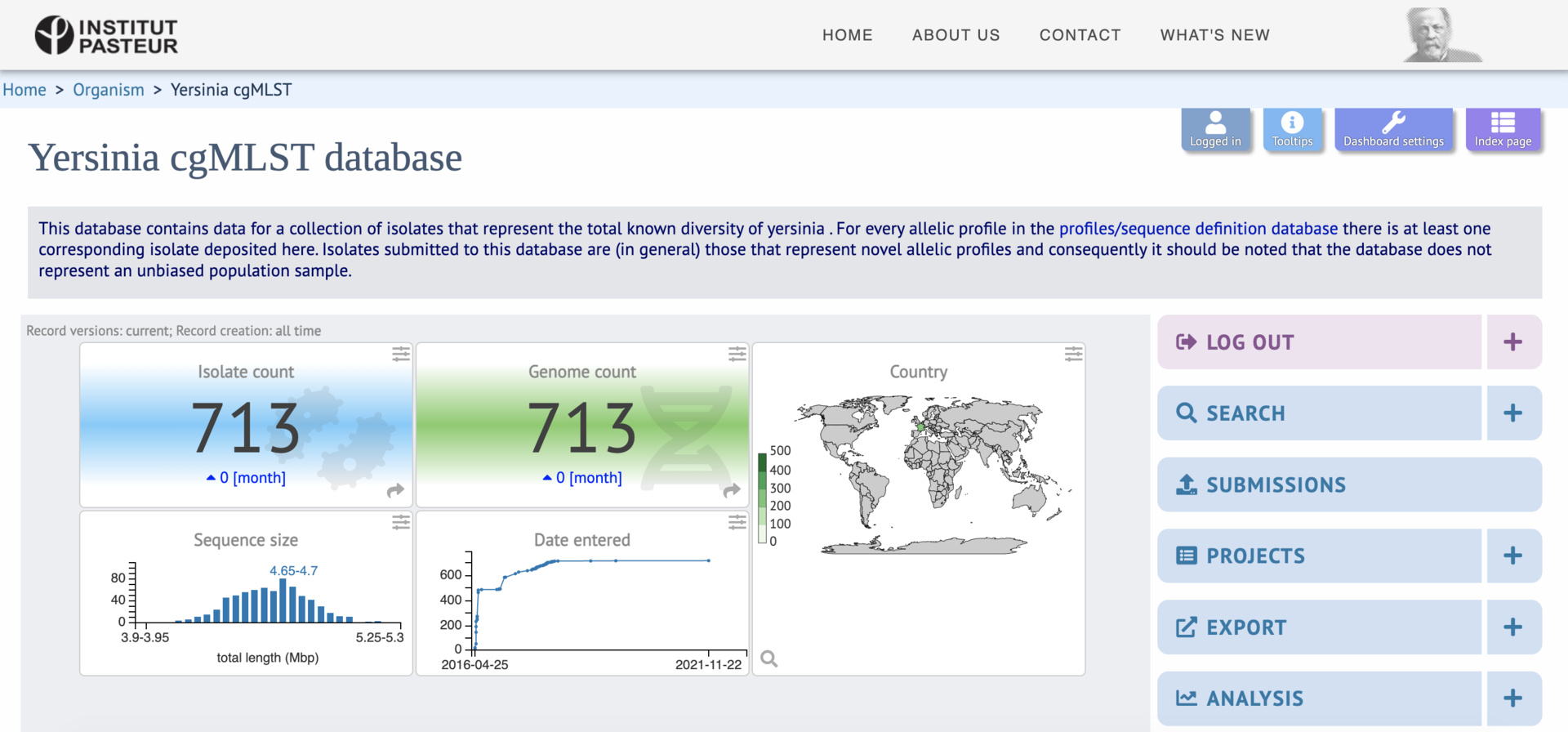The image size is (1568, 732).
Task: Click the Date entered panel settings icon
Action: point(737,522)
